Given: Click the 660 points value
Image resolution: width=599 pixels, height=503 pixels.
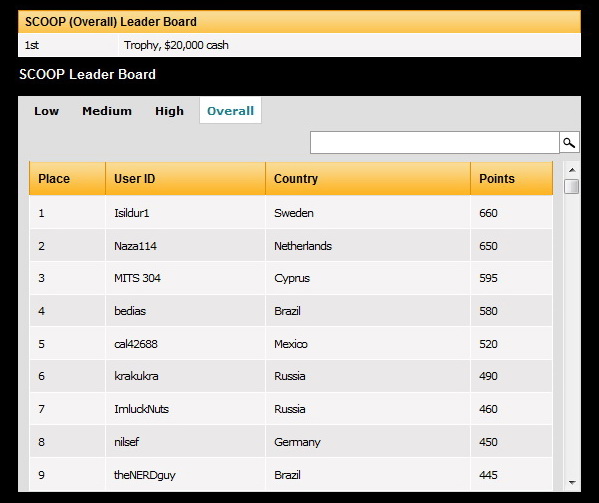Looking at the screenshot, I should coord(488,213).
